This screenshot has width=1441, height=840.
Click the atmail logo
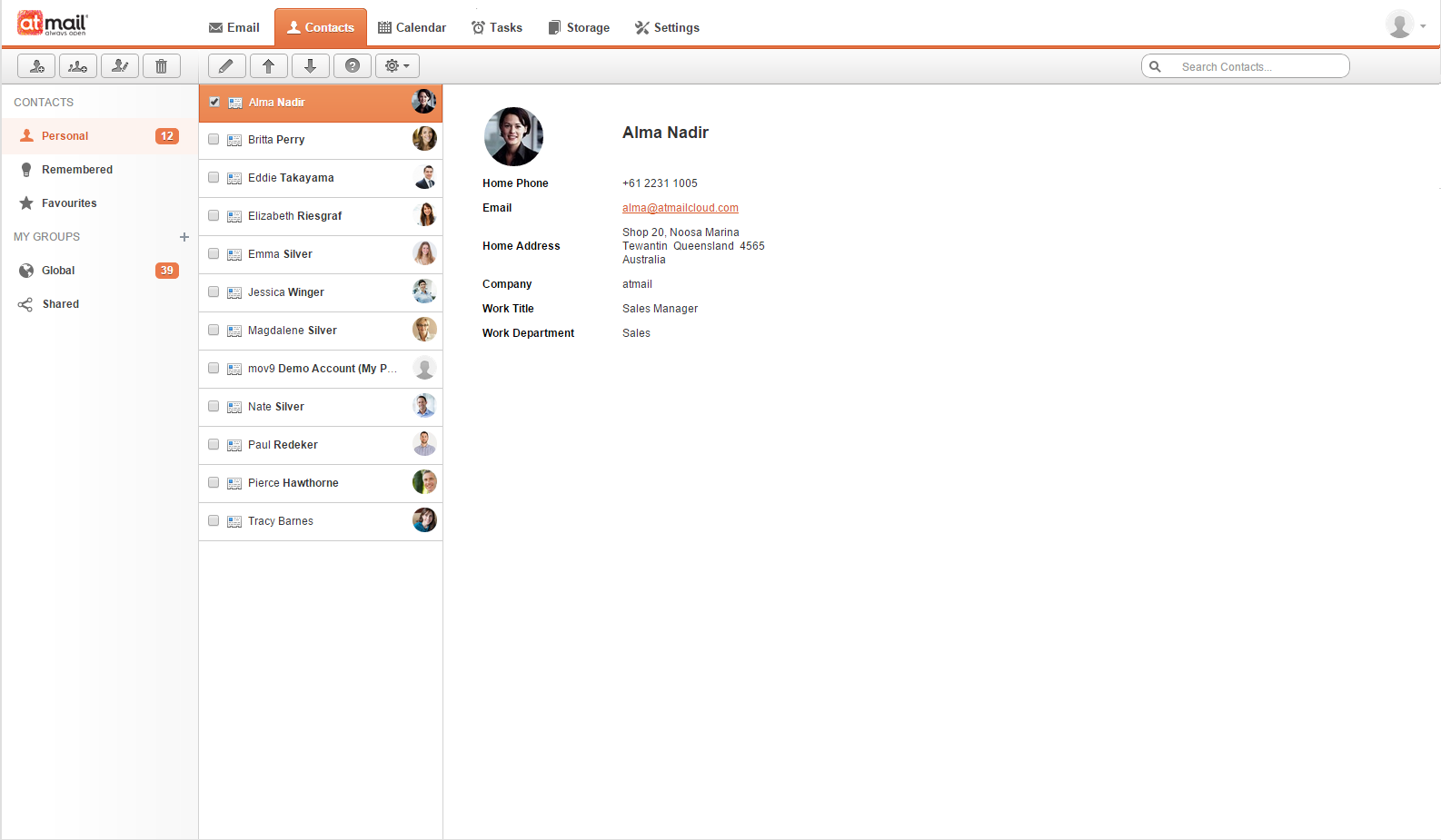pos(52,23)
